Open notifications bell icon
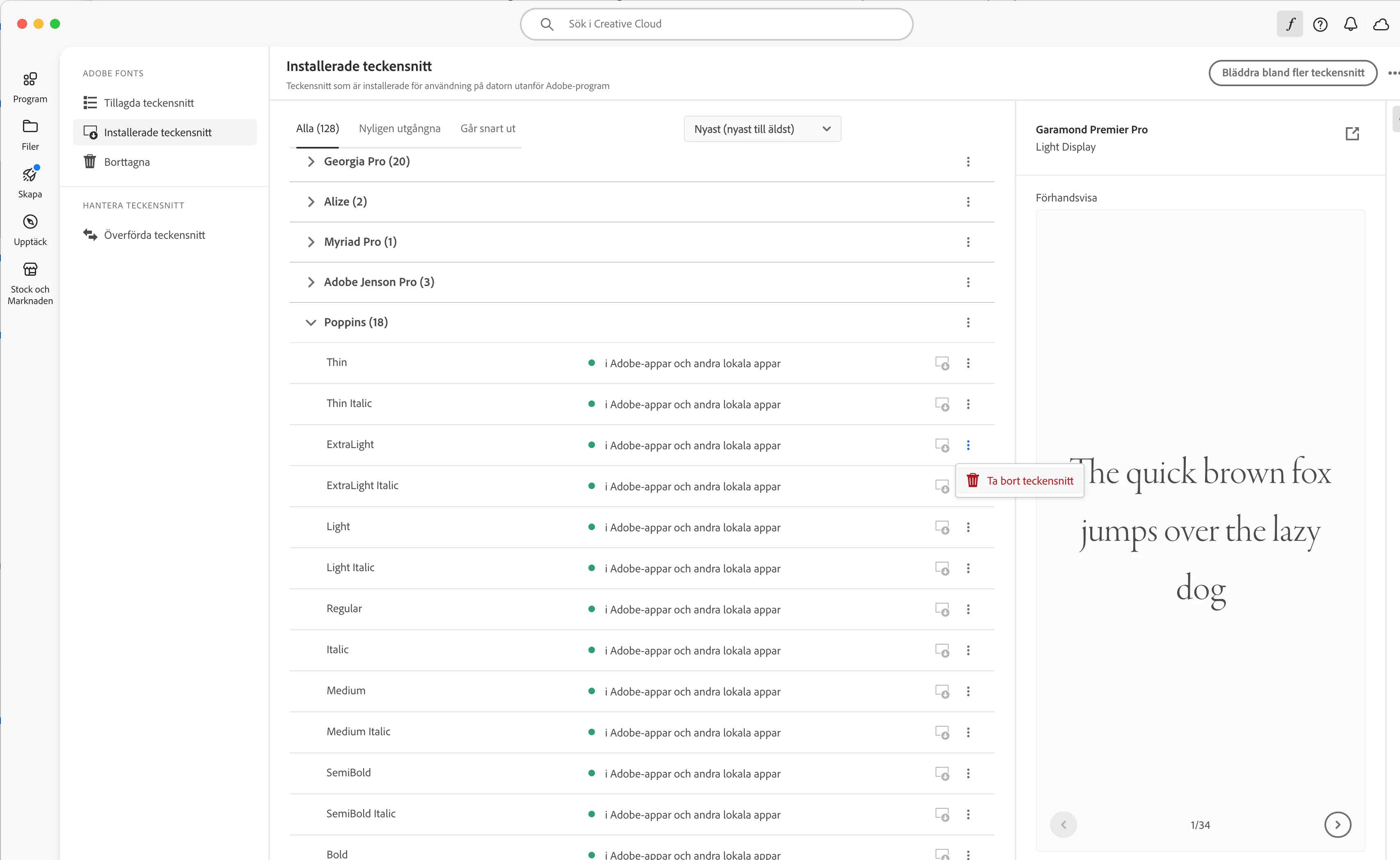Viewport: 1400px width, 860px height. [1350, 24]
